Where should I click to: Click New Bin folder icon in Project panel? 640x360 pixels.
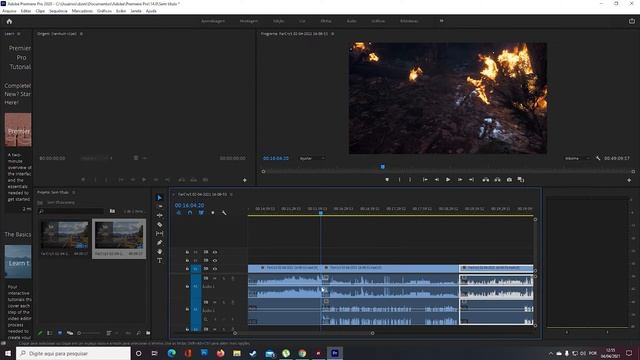pos(148,333)
